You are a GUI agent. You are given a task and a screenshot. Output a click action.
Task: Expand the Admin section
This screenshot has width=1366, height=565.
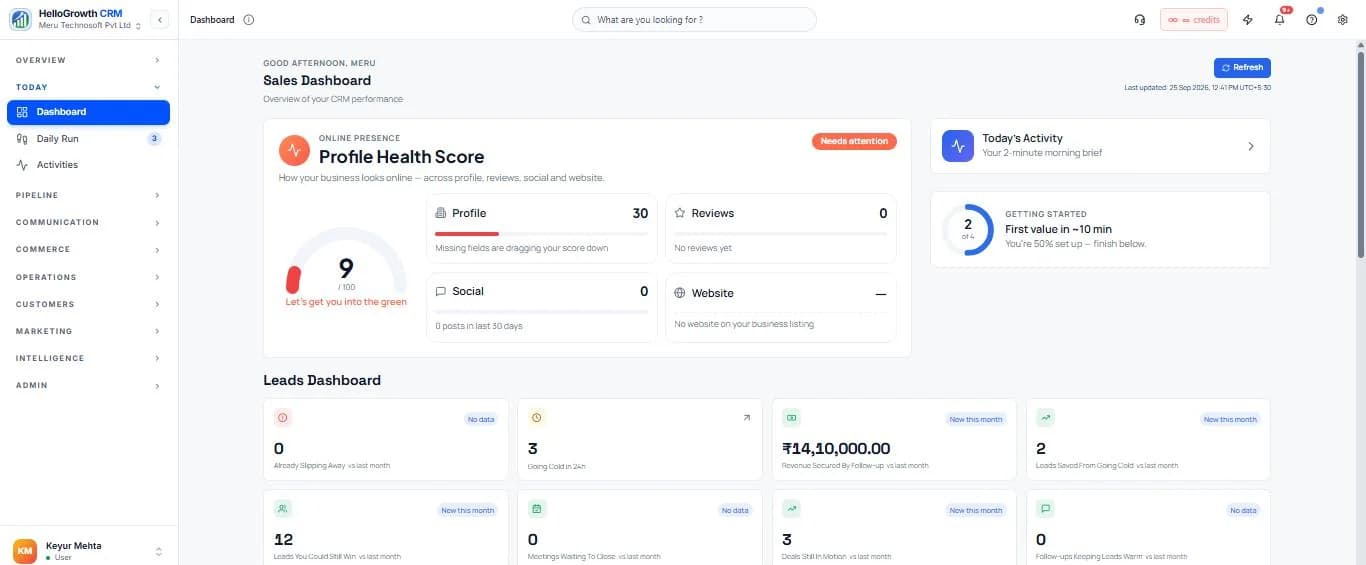(x=88, y=385)
